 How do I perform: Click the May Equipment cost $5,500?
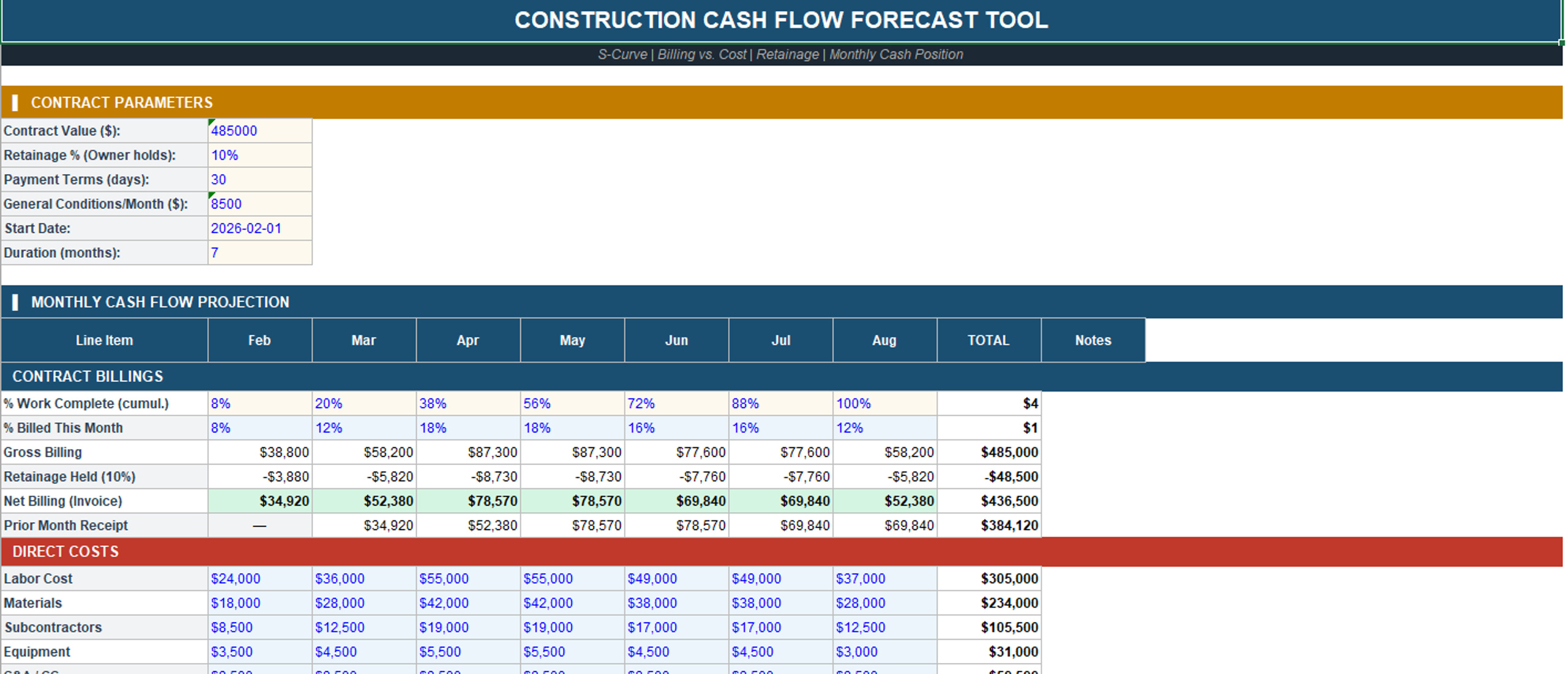(572, 651)
